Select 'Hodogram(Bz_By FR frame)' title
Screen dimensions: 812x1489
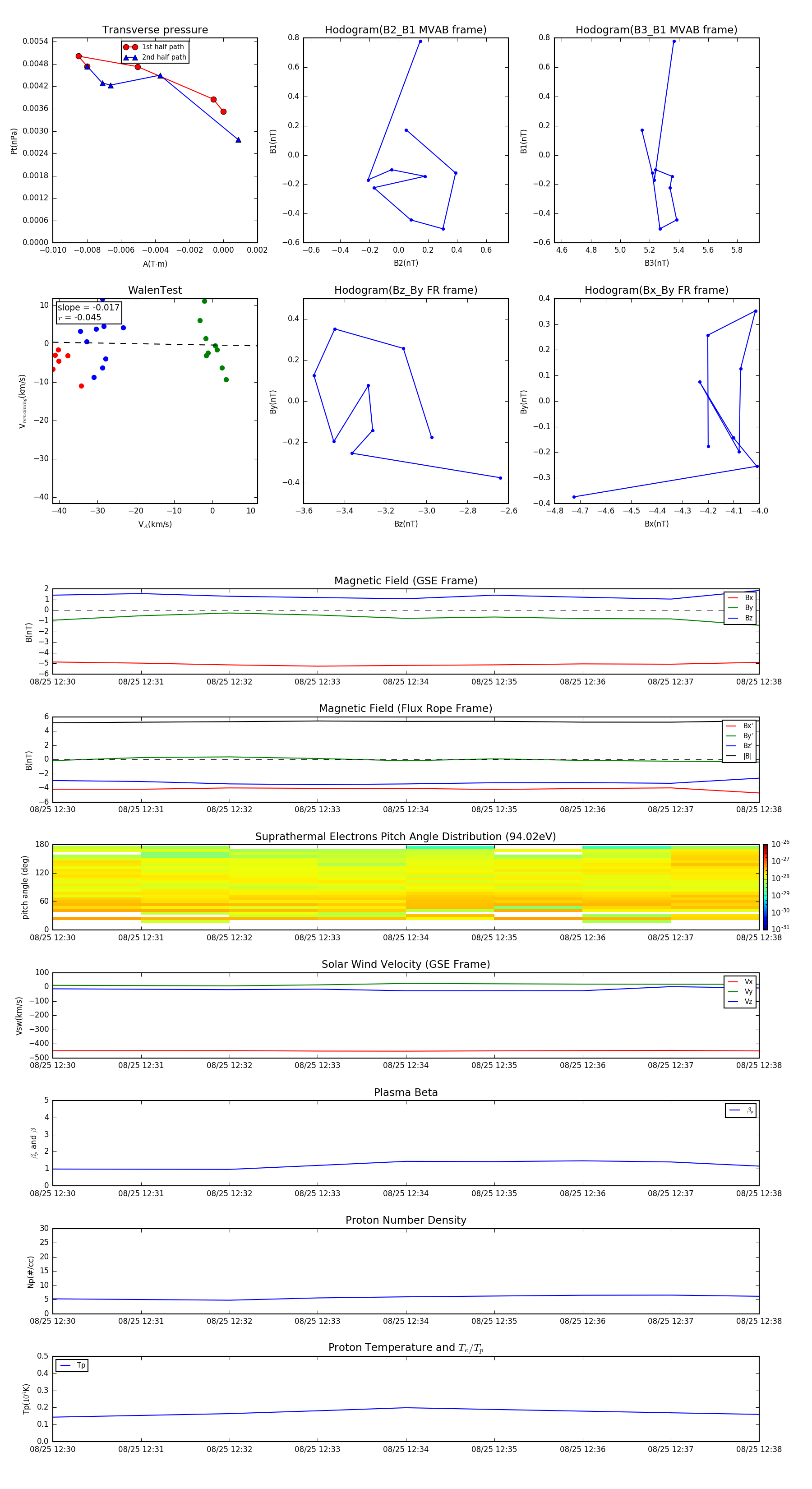pos(406,290)
